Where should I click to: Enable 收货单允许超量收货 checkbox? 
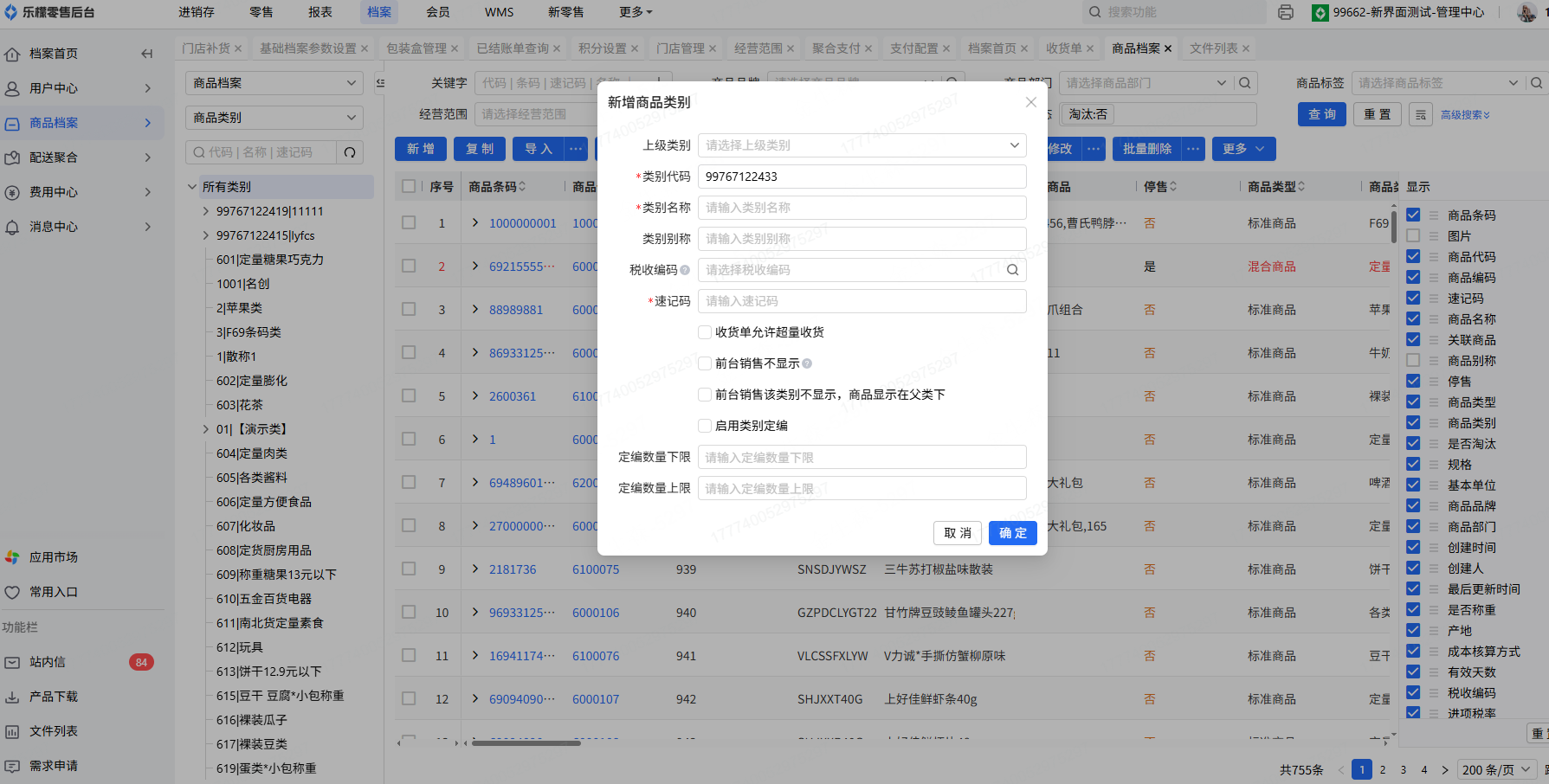click(x=705, y=332)
